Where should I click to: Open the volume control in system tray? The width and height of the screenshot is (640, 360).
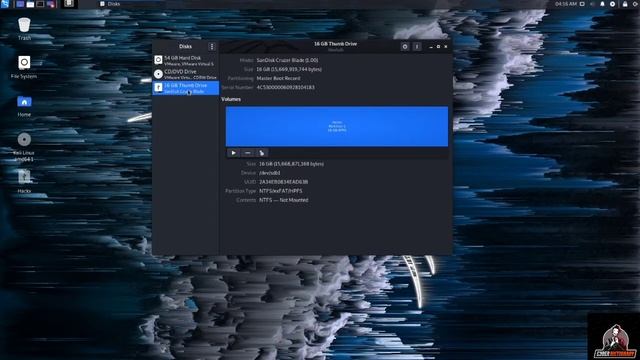[x=592, y=4]
